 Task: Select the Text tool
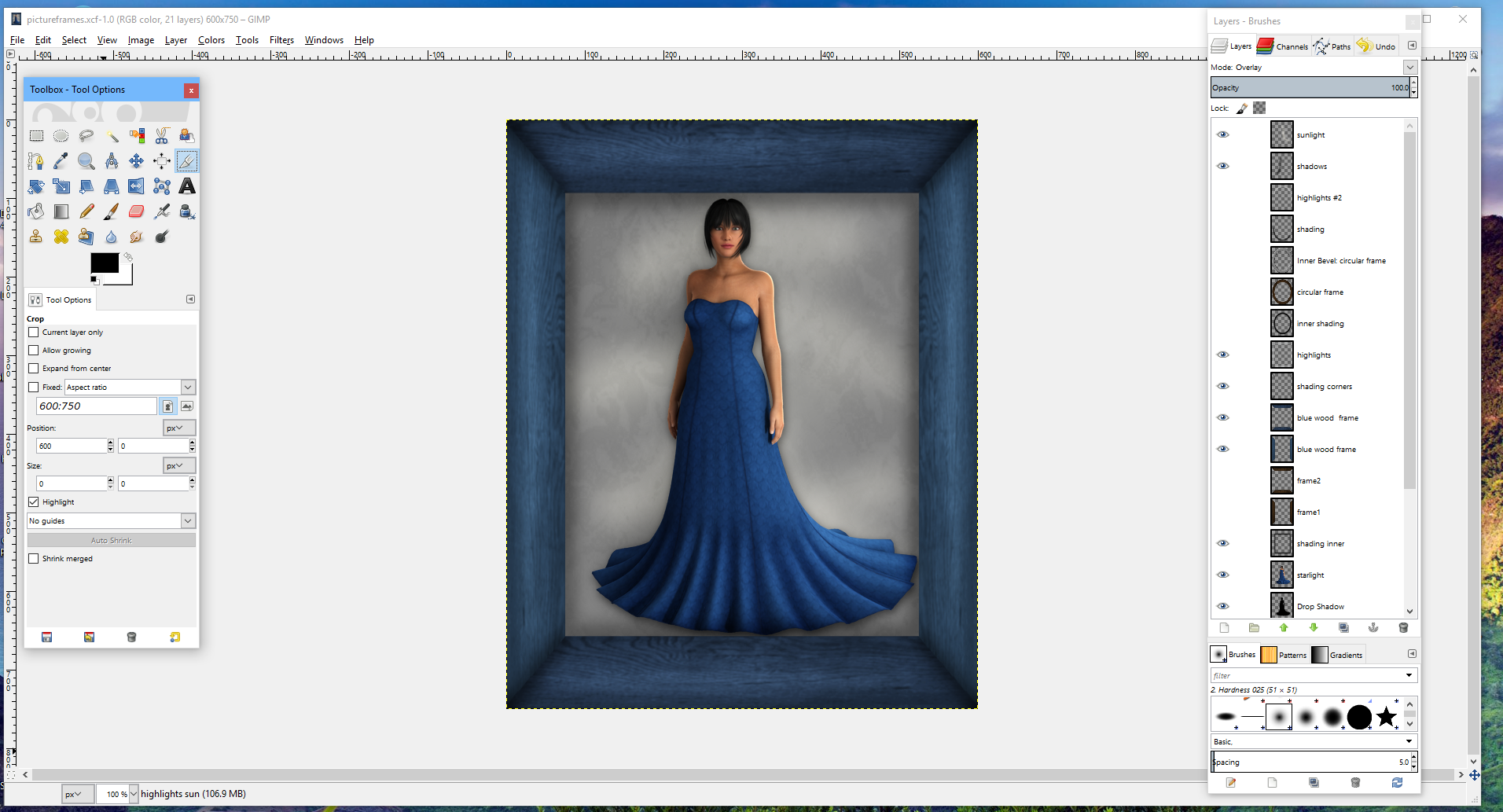pos(187,186)
